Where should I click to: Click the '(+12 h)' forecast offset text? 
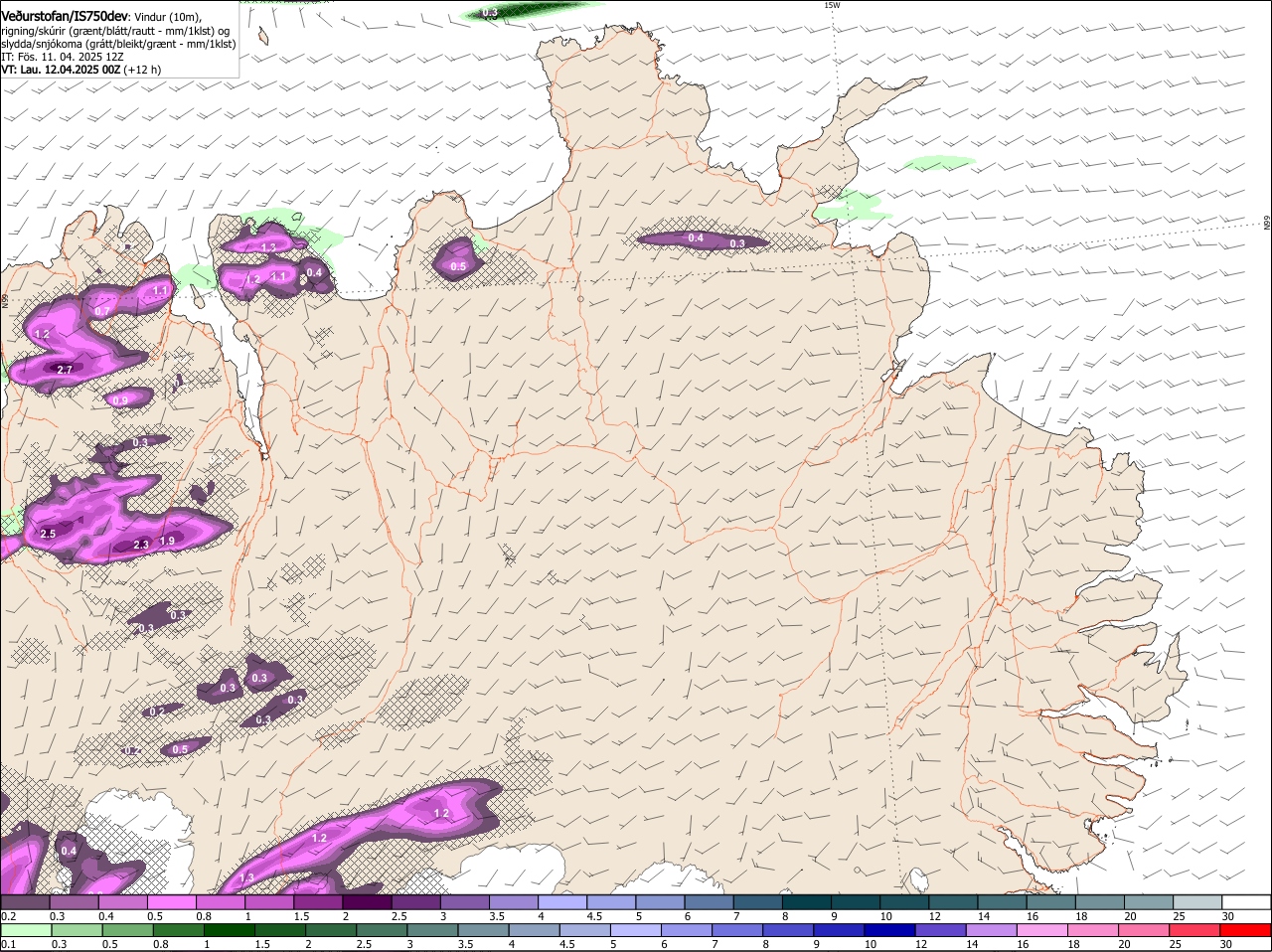pyautogui.click(x=143, y=70)
